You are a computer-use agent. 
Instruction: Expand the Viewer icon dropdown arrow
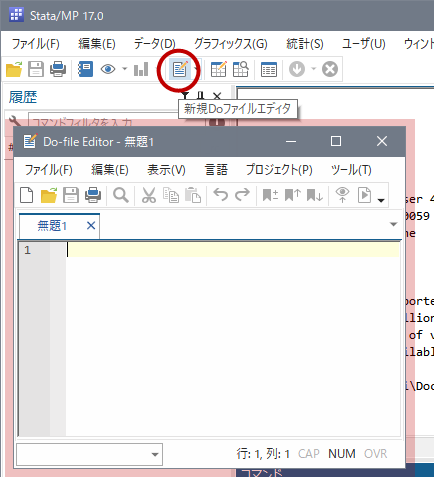tap(125, 69)
